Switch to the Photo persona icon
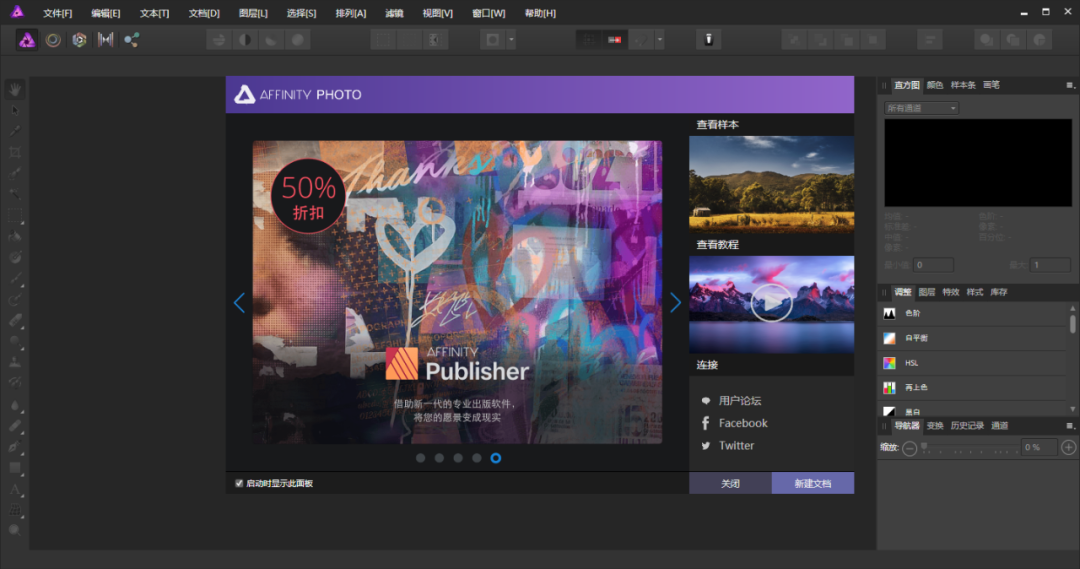Screen dimensions: 1080x569 coord(27,40)
